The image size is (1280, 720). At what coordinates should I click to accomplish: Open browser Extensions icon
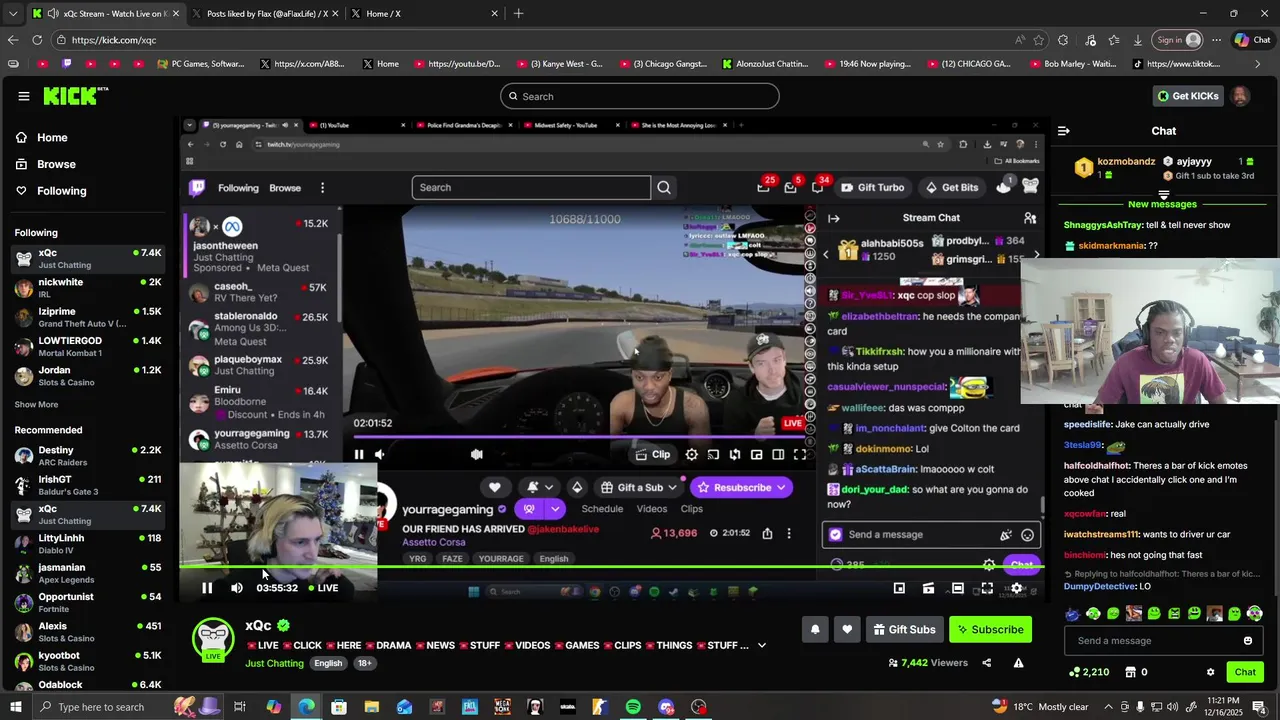pos(1063,40)
